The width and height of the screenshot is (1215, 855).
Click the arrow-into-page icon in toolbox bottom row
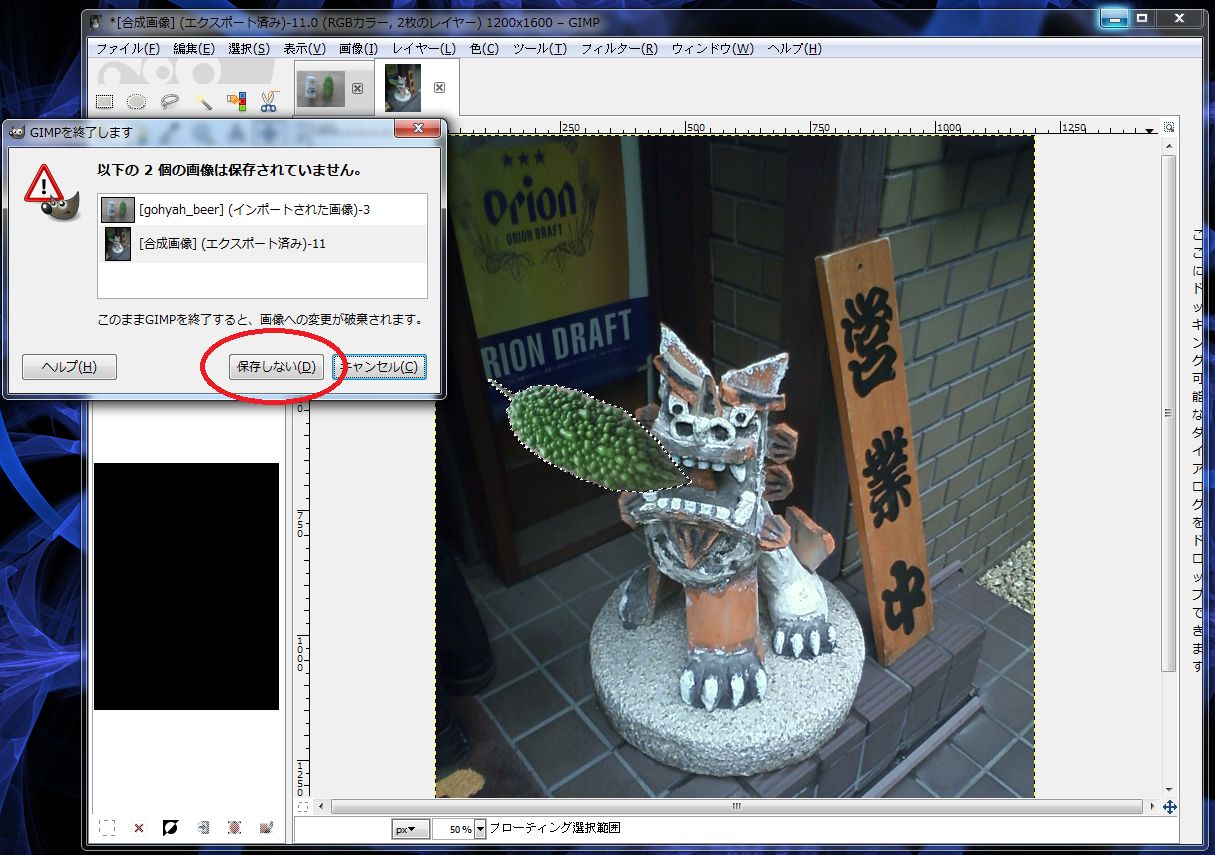pyautogui.click(x=203, y=828)
